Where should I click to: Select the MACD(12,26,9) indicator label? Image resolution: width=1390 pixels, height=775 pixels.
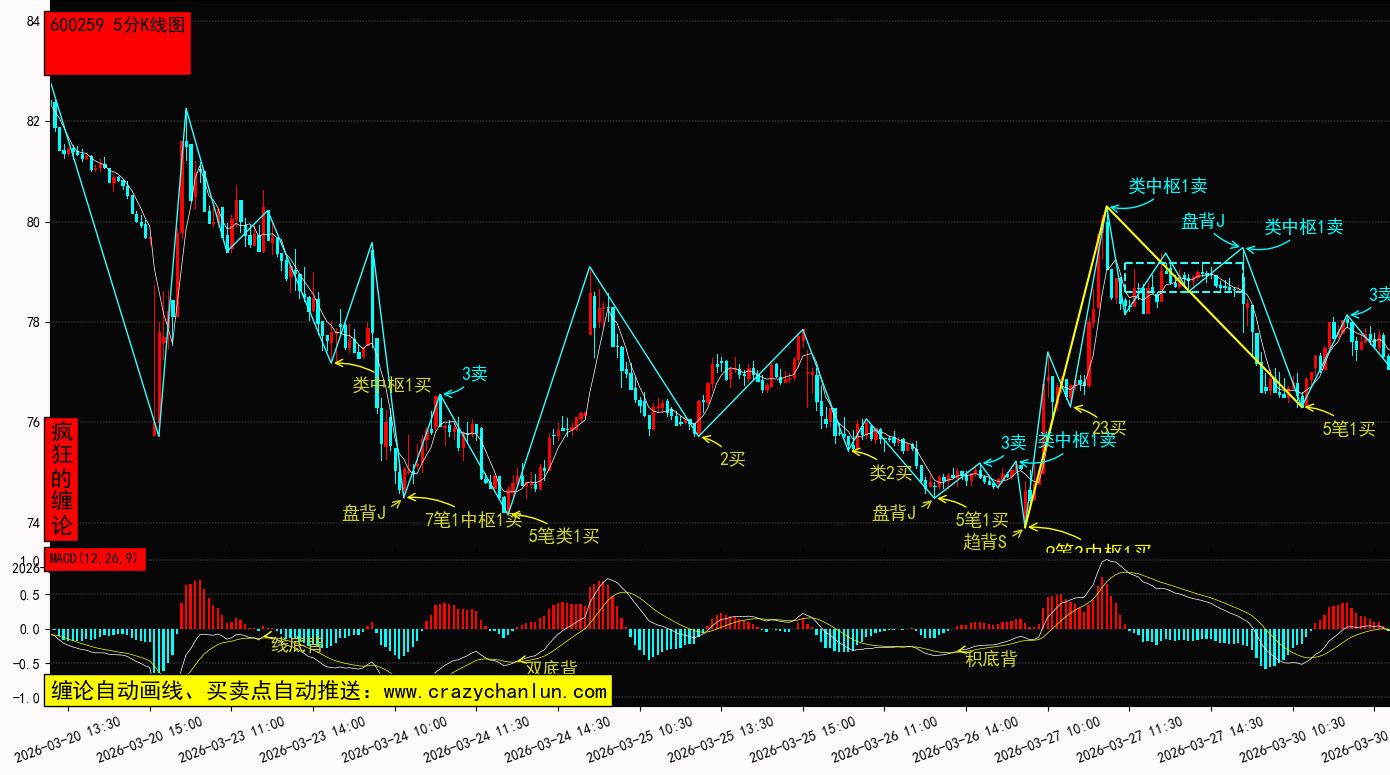[x=96, y=558]
